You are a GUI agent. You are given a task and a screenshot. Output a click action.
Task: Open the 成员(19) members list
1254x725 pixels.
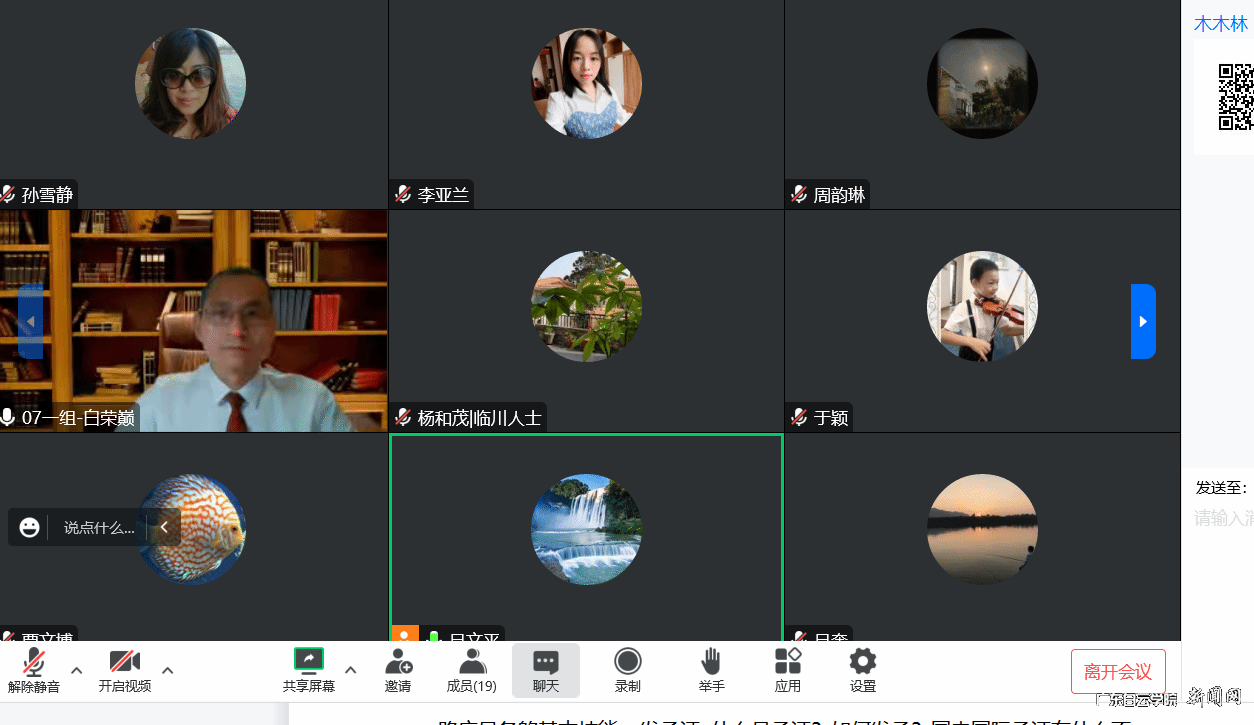(x=471, y=662)
